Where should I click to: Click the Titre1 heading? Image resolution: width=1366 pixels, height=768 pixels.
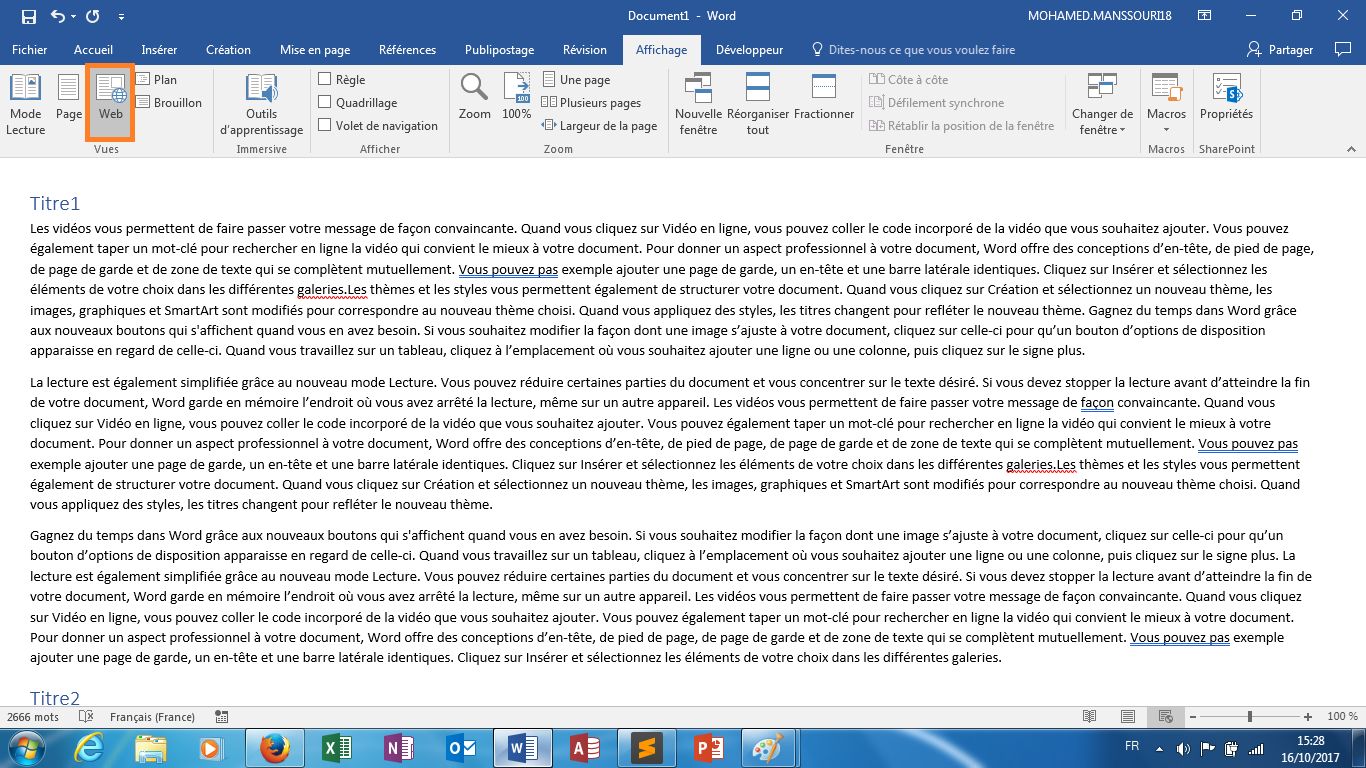click(55, 204)
